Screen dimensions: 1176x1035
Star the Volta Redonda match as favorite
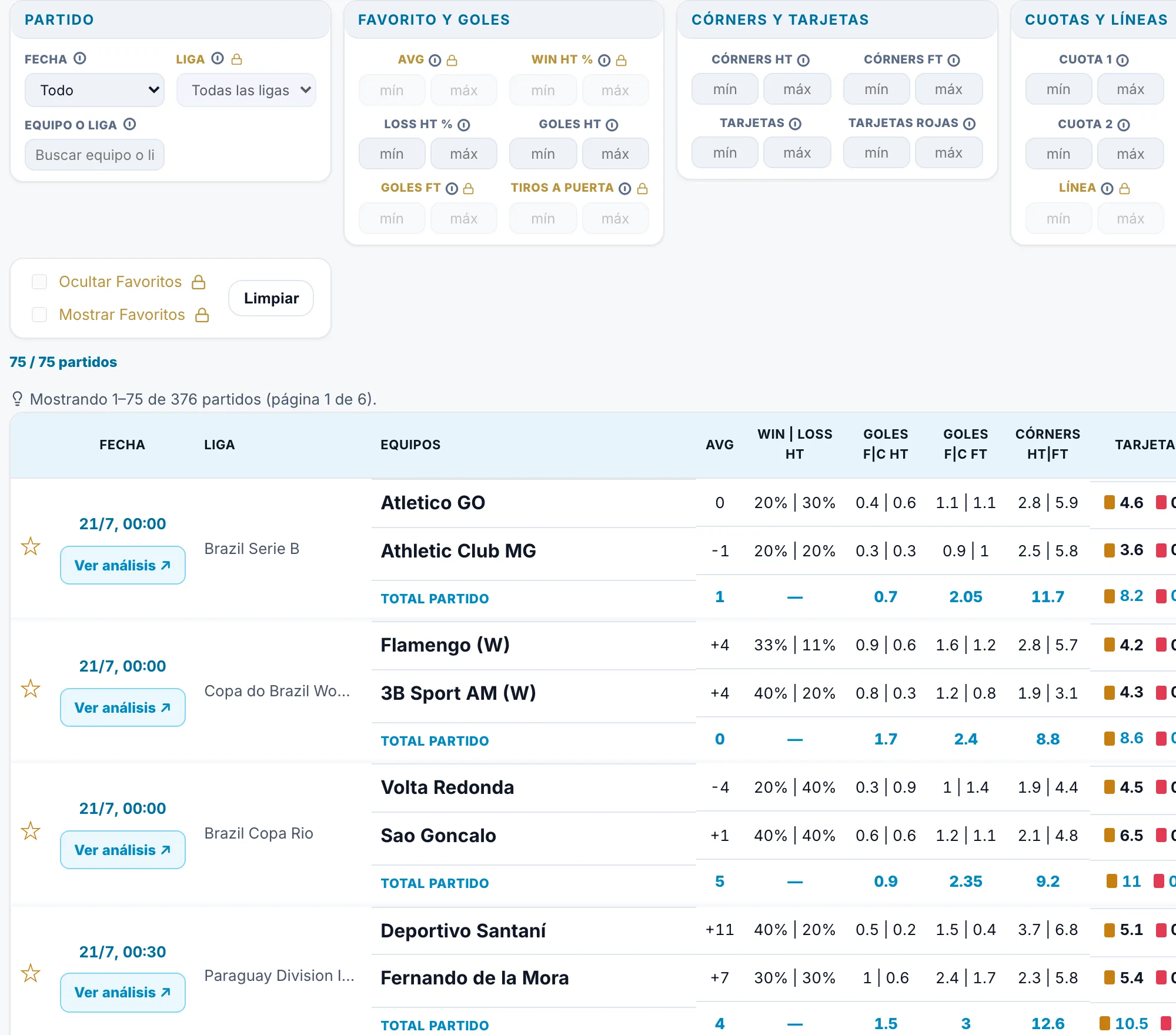tap(31, 831)
